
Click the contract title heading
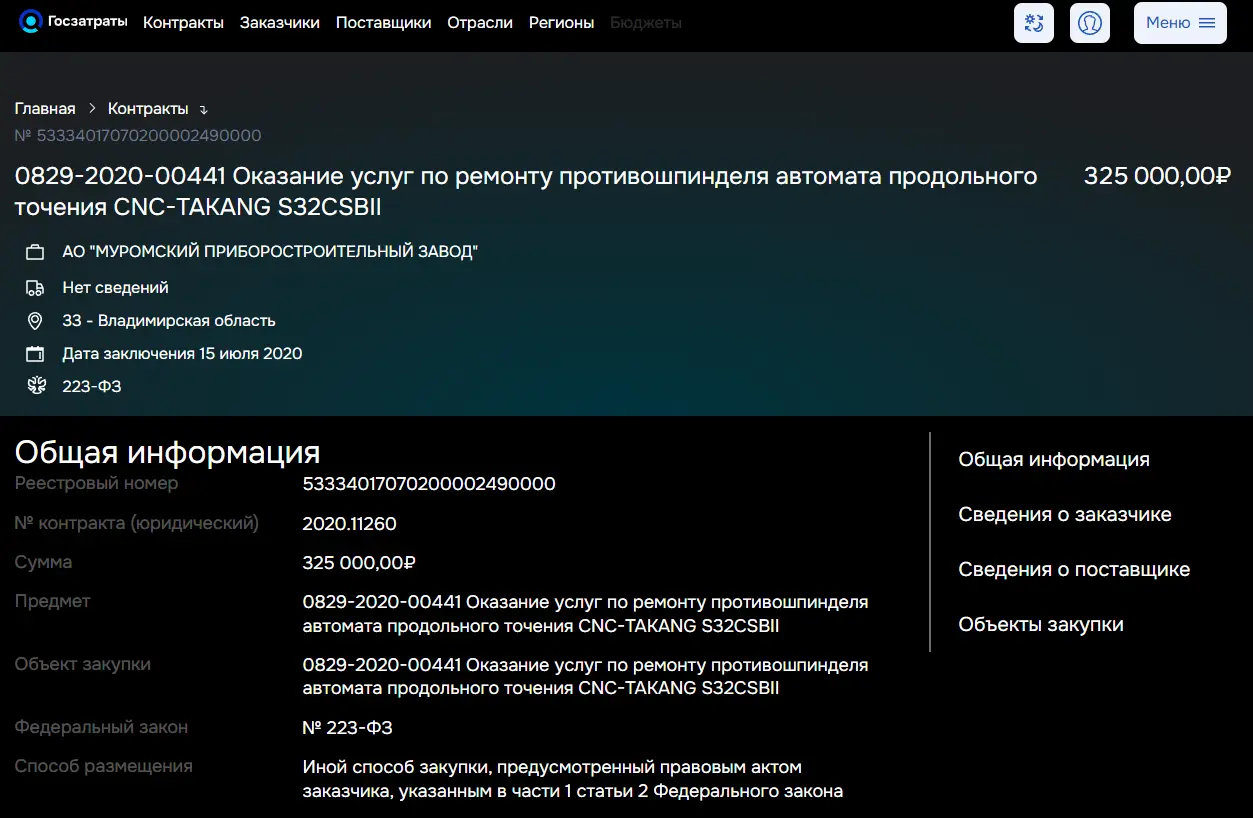[526, 192]
